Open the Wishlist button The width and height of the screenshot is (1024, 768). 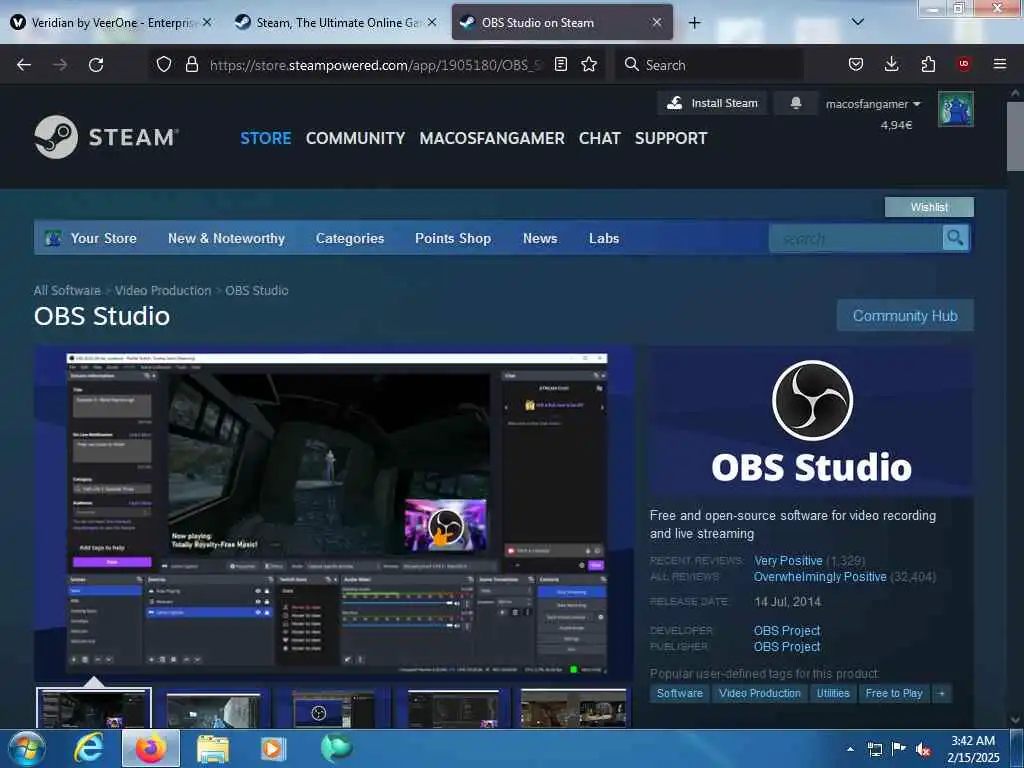(x=929, y=207)
